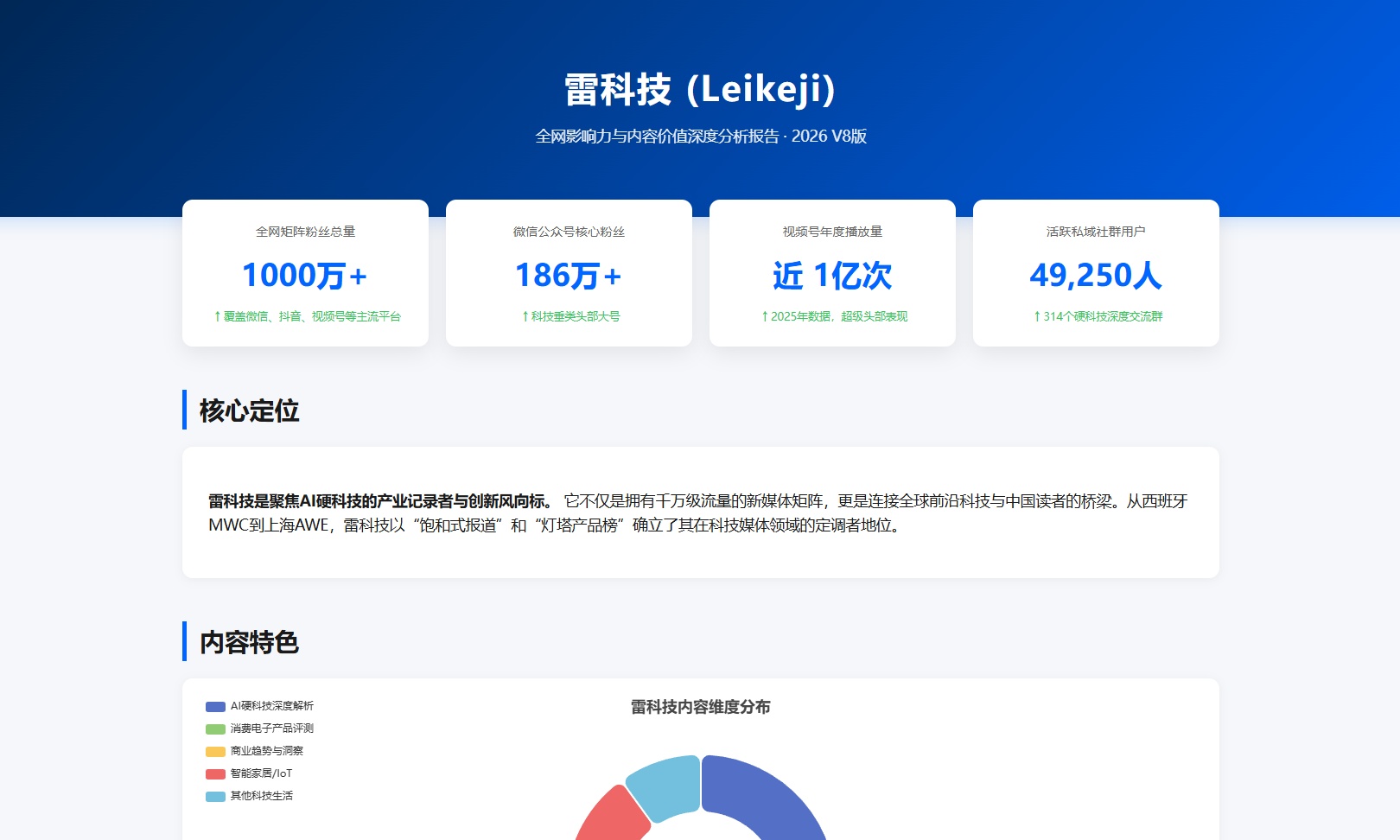Select the 活跃私域社群用户 card label
Image resolution: width=1400 pixels, height=840 pixels.
[x=1096, y=232]
